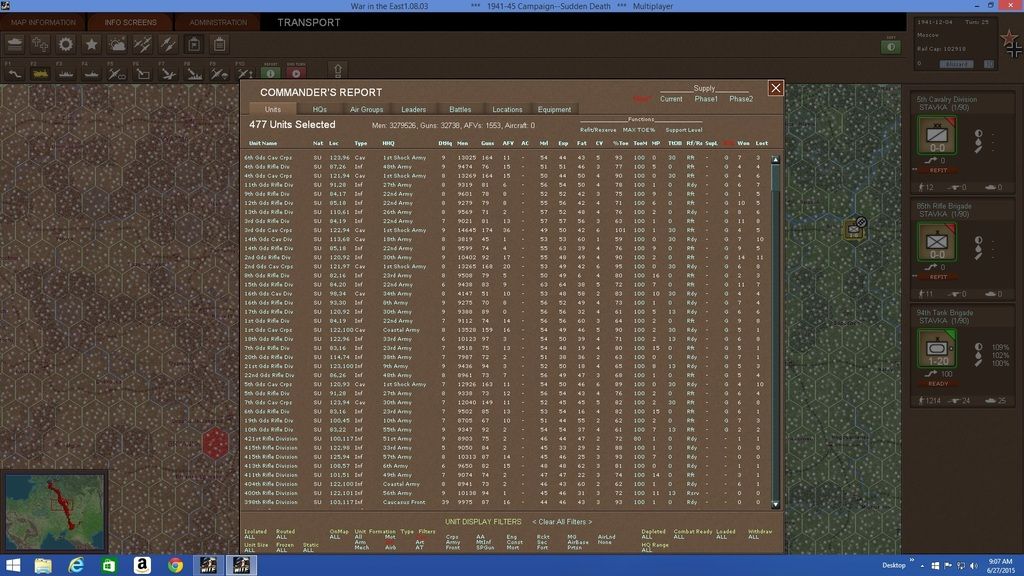The height and width of the screenshot is (576, 1024).
Task: Sort by the Men column header
Action: click(462, 143)
